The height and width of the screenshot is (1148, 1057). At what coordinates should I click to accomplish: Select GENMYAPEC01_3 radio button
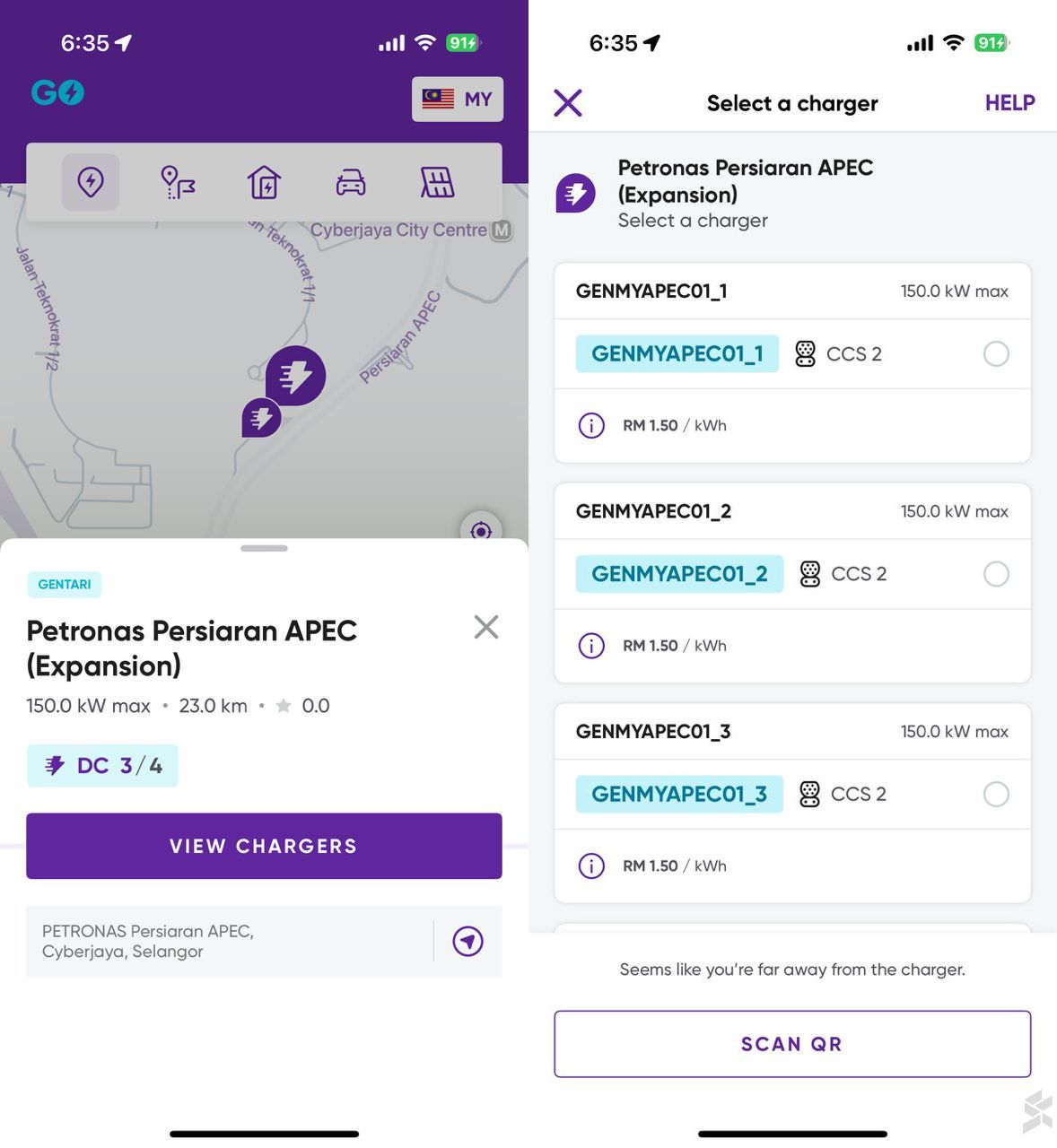pos(996,794)
